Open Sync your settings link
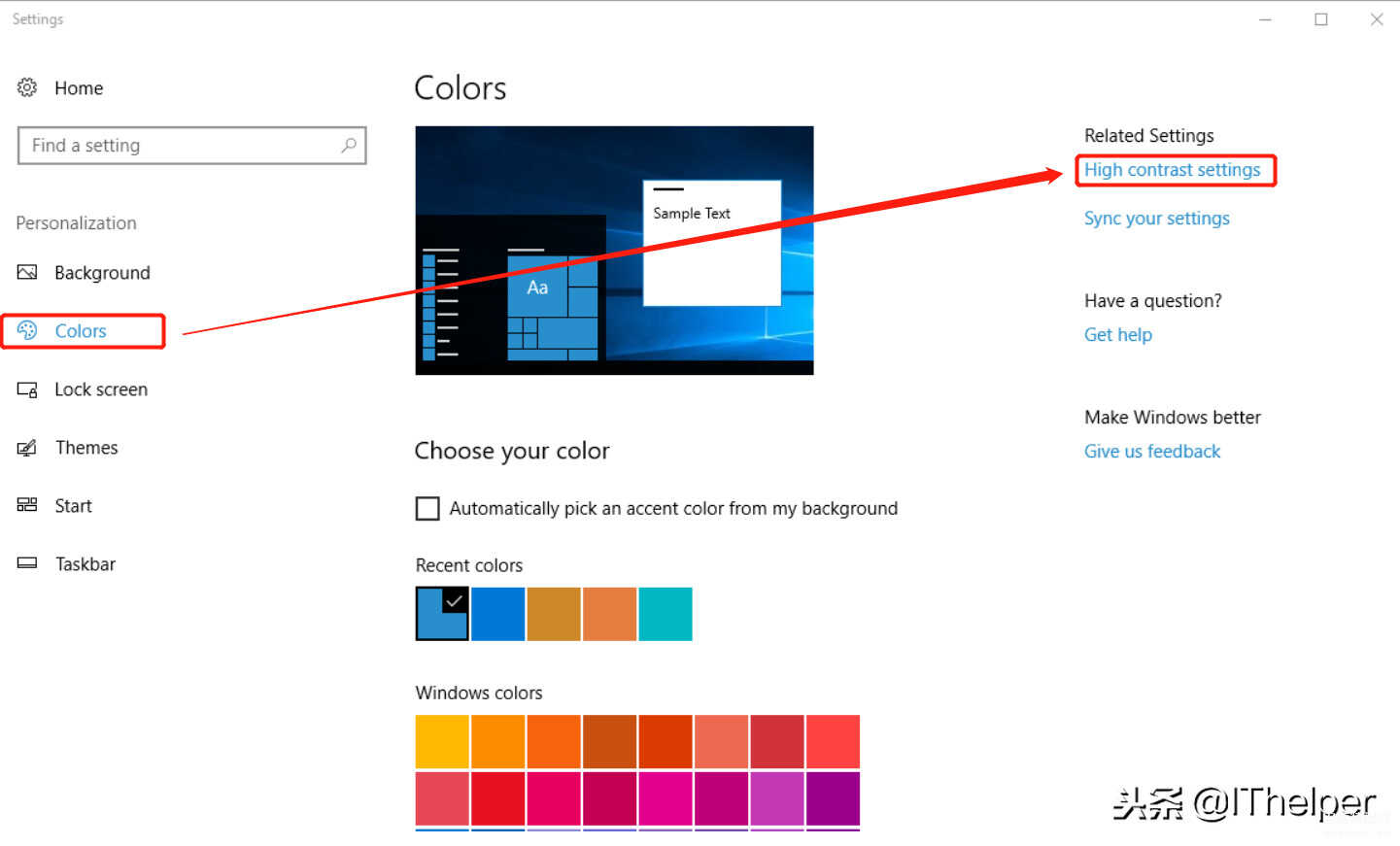This screenshot has width=1400, height=846. 1156,219
